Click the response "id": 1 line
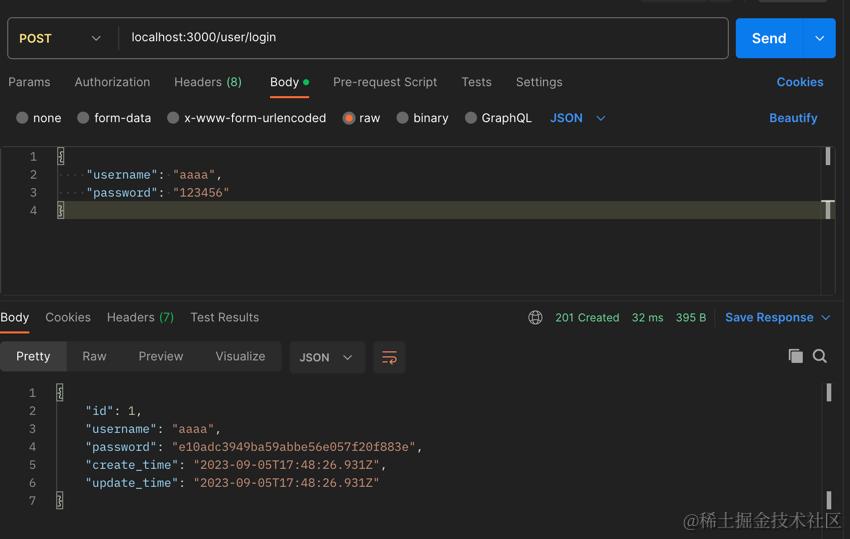Screen dimensions: 850x539 pos(113,410)
